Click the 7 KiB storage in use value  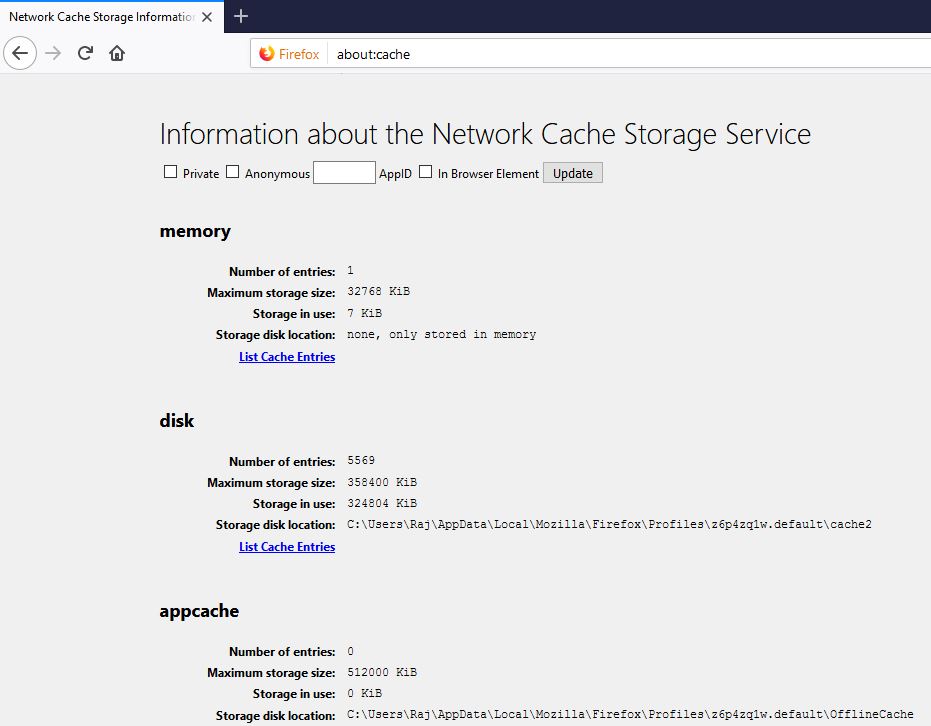[365, 313]
